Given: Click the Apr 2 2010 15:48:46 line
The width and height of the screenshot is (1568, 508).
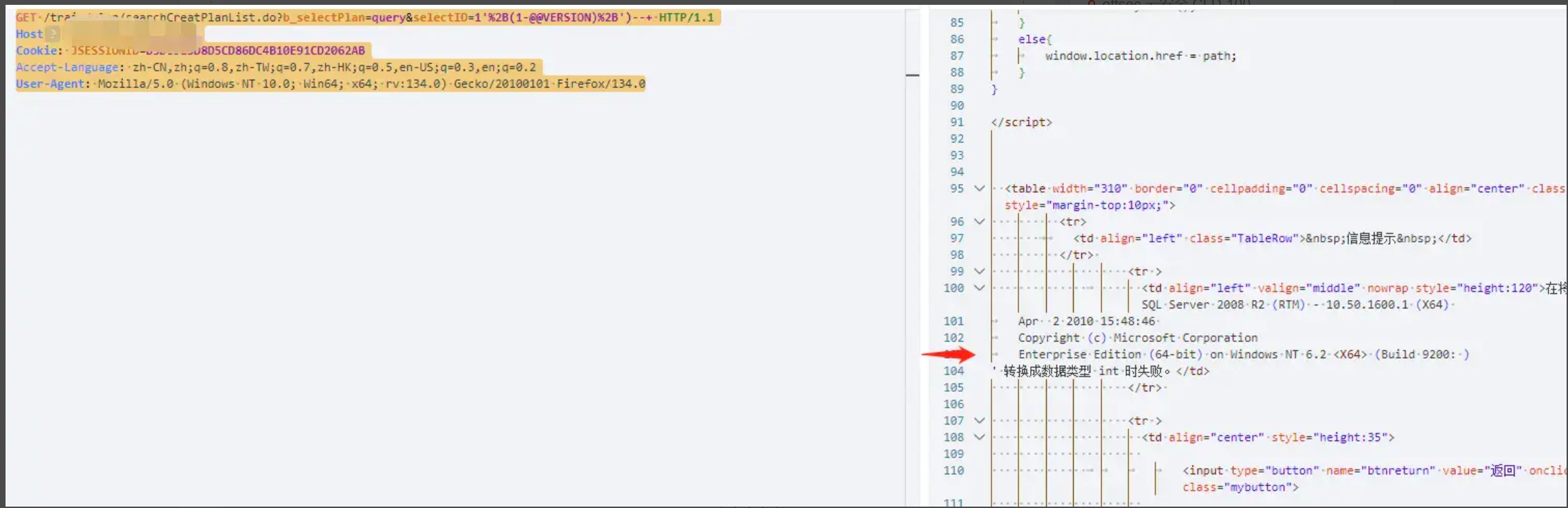Looking at the screenshot, I should 1088,321.
